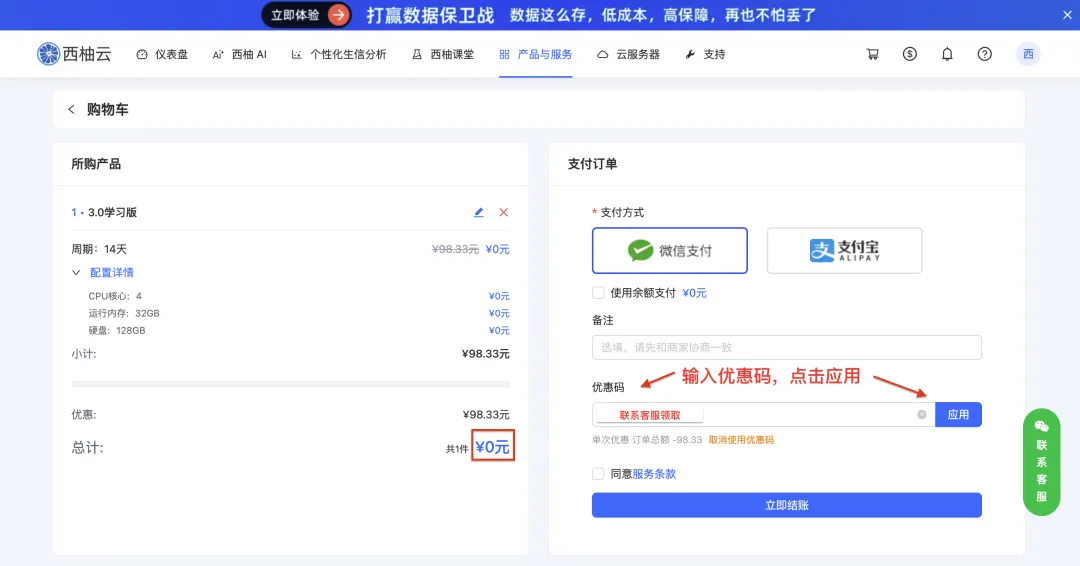
Task: Click the back arrow next to 购物车
Action: point(71,109)
